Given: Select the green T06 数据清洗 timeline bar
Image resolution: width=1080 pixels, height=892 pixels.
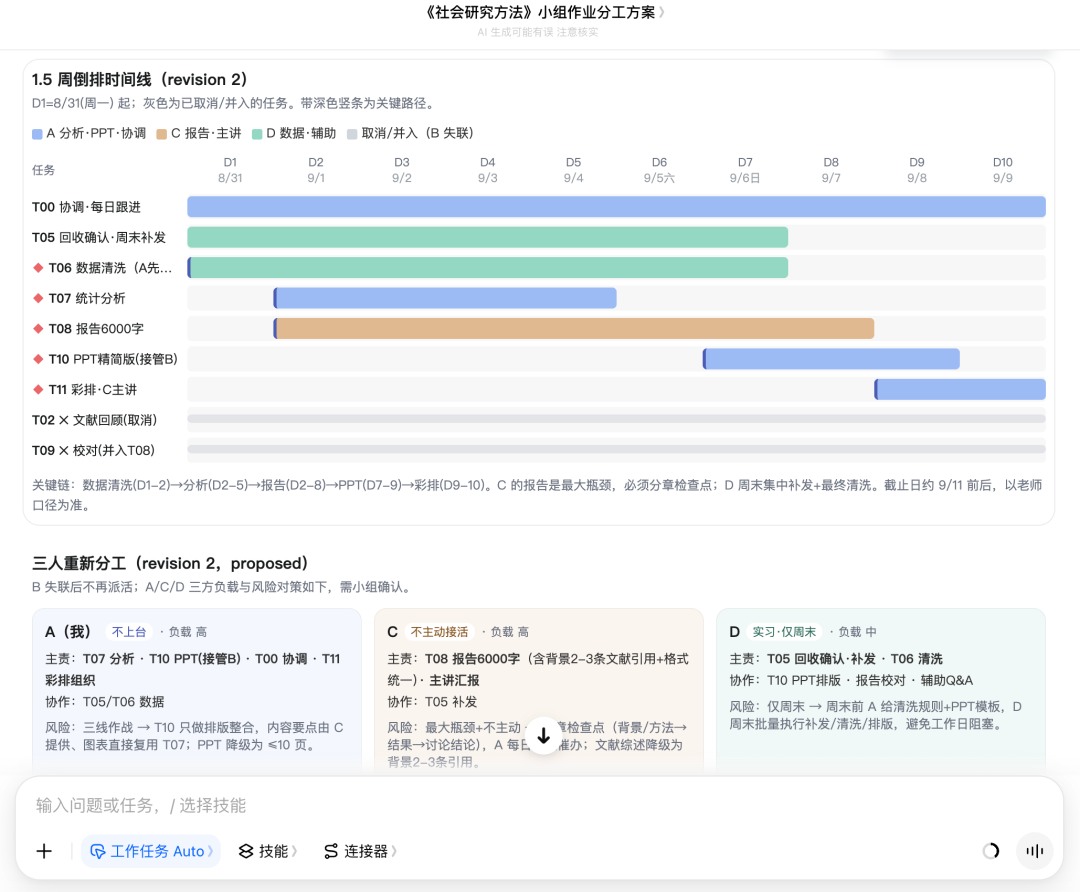Looking at the screenshot, I should click(488, 267).
